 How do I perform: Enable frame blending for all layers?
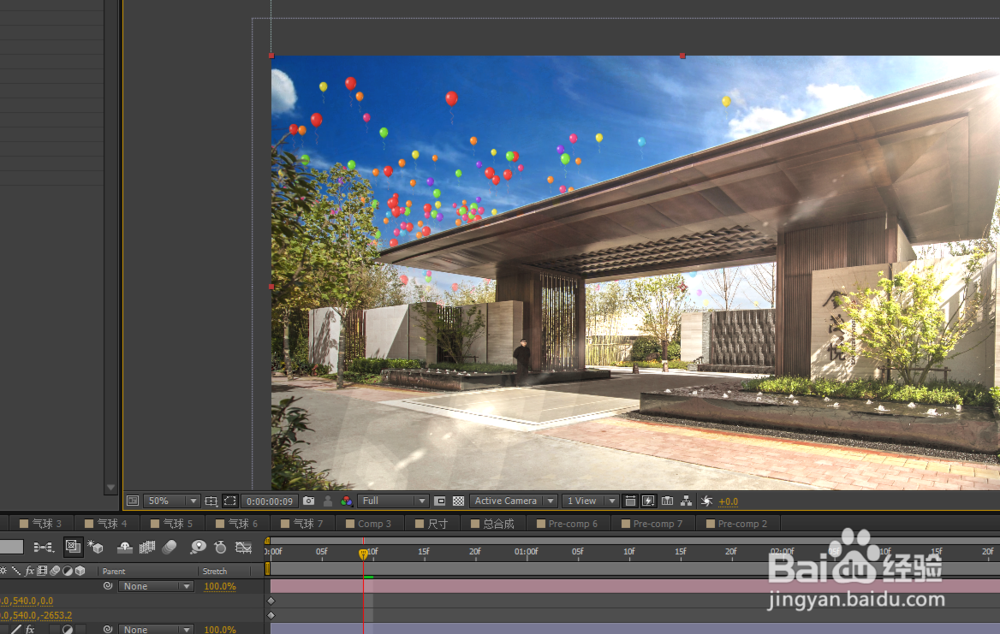[147, 547]
